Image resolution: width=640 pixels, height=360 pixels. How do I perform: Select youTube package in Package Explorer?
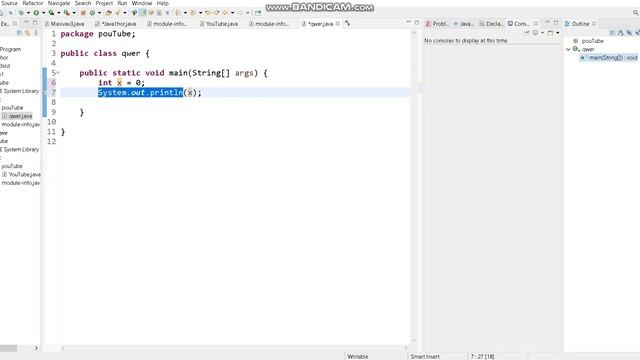coord(12,166)
